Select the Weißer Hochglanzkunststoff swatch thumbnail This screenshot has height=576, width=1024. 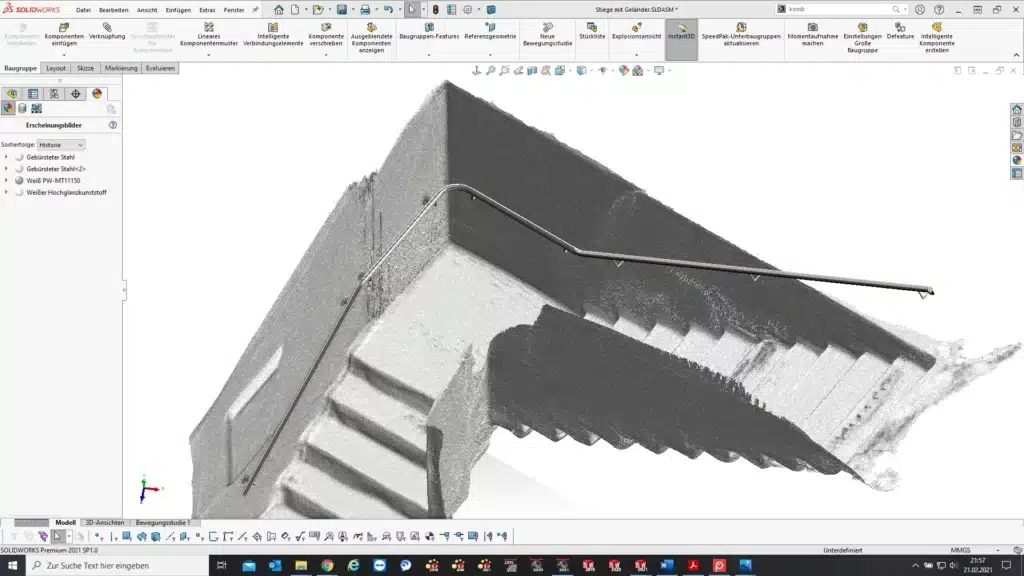[18, 192]
